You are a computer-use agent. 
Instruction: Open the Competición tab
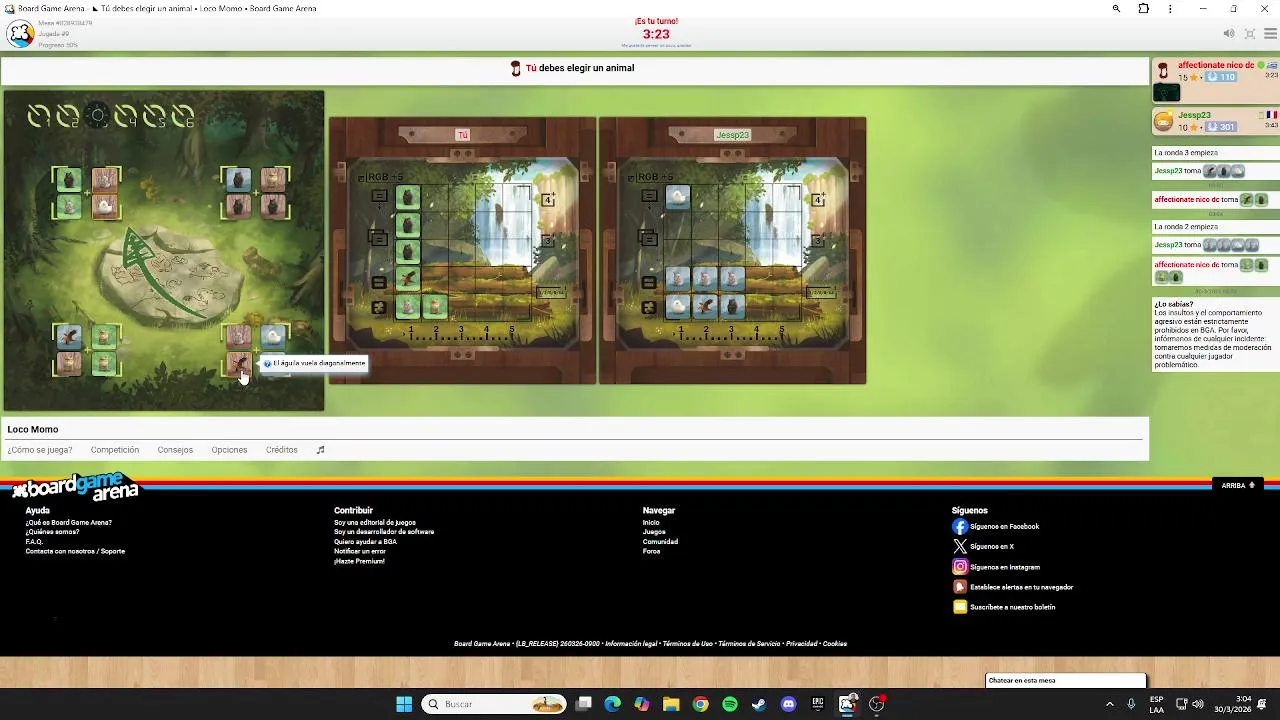[x=115, y=450]
